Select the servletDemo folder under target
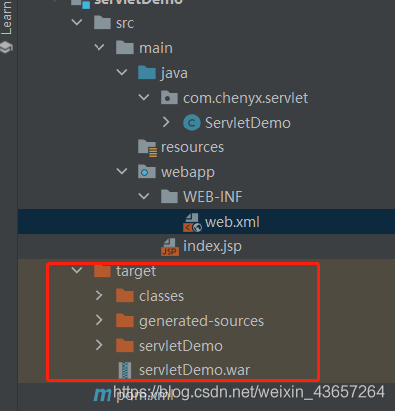 [x=181, y=346]
